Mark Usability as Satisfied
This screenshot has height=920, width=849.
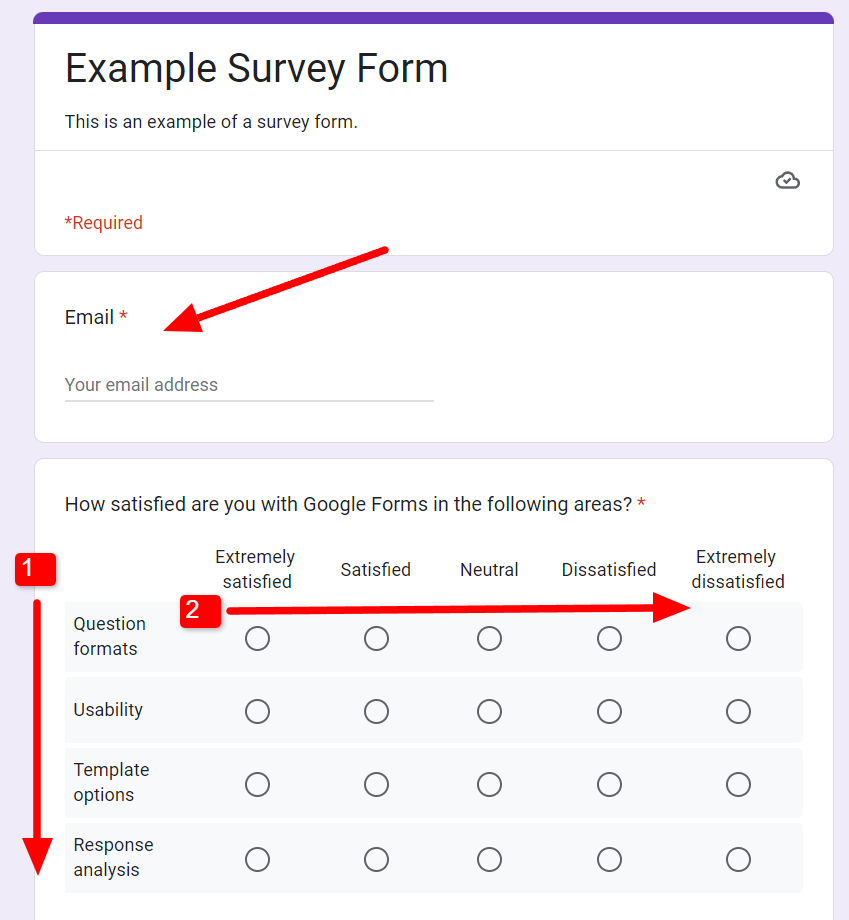[x=376, y=711]
